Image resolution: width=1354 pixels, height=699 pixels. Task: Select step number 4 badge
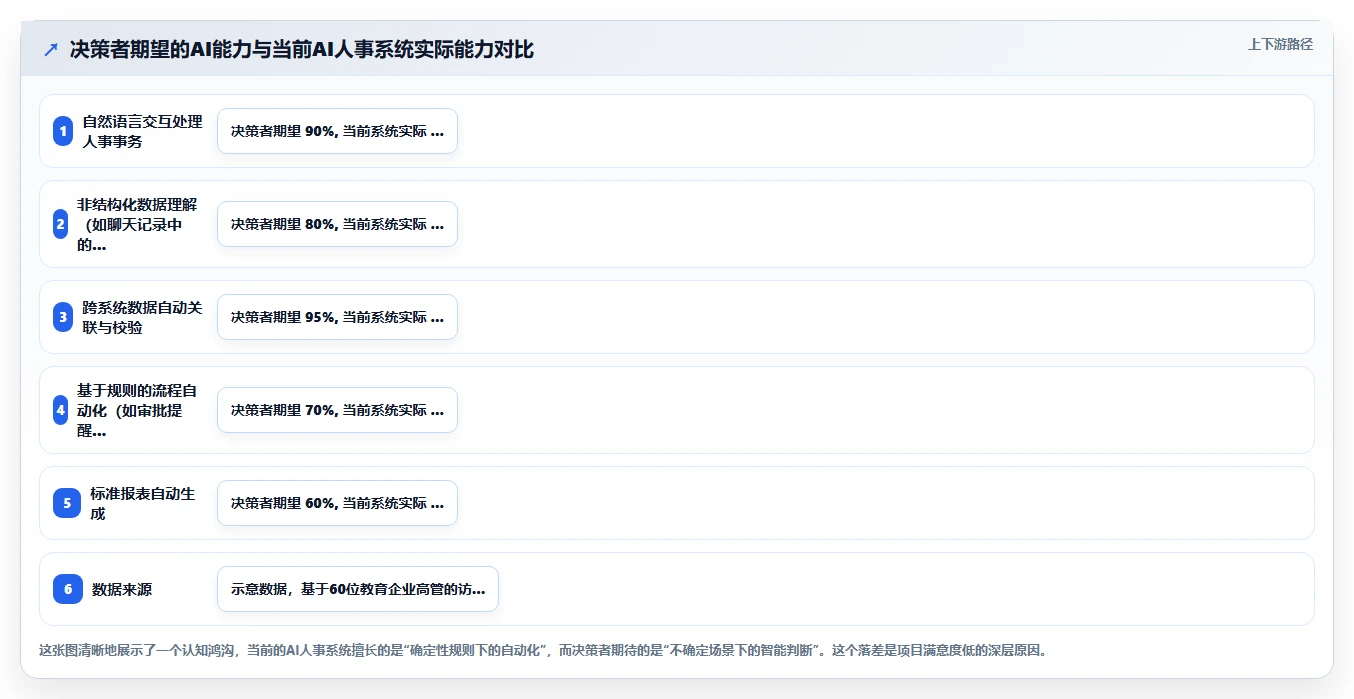[x=60, y=410]
